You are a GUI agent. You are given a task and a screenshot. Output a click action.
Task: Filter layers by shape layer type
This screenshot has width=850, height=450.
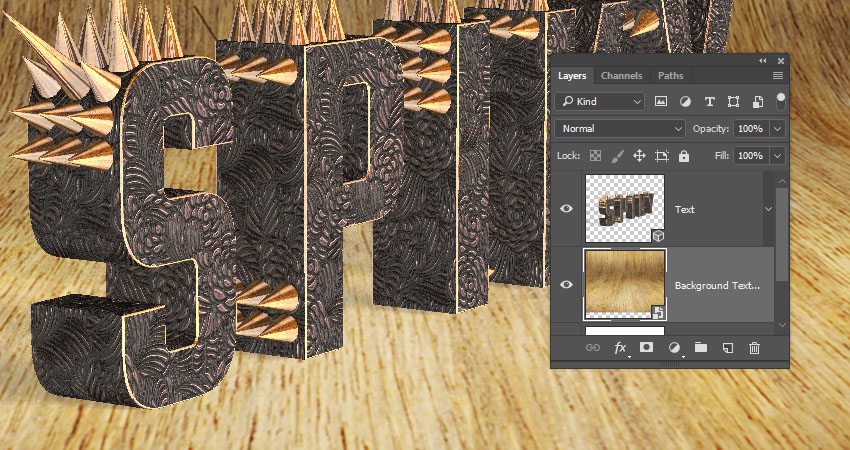[733, 101]
